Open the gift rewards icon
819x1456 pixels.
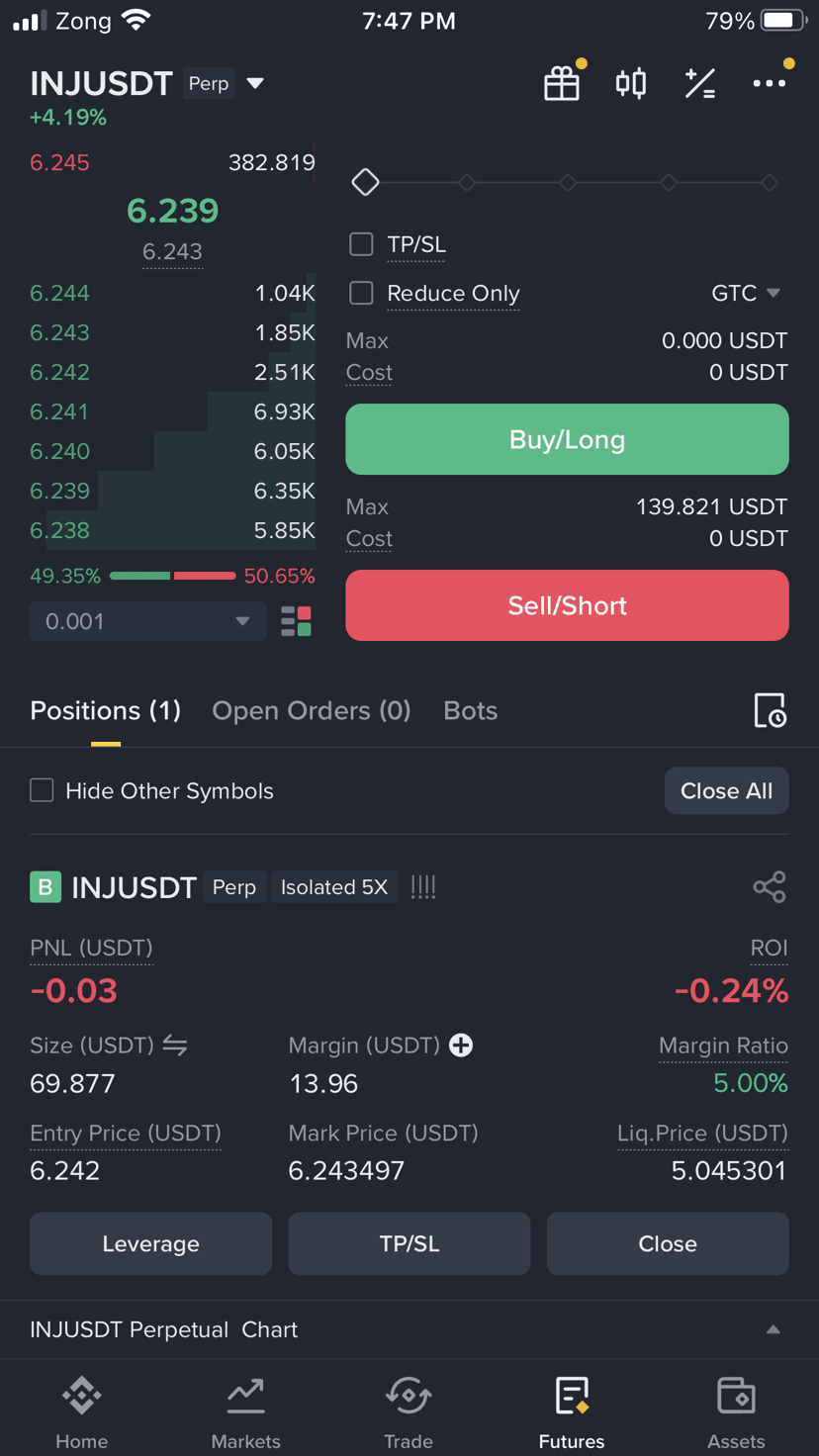tap(562, 84)
